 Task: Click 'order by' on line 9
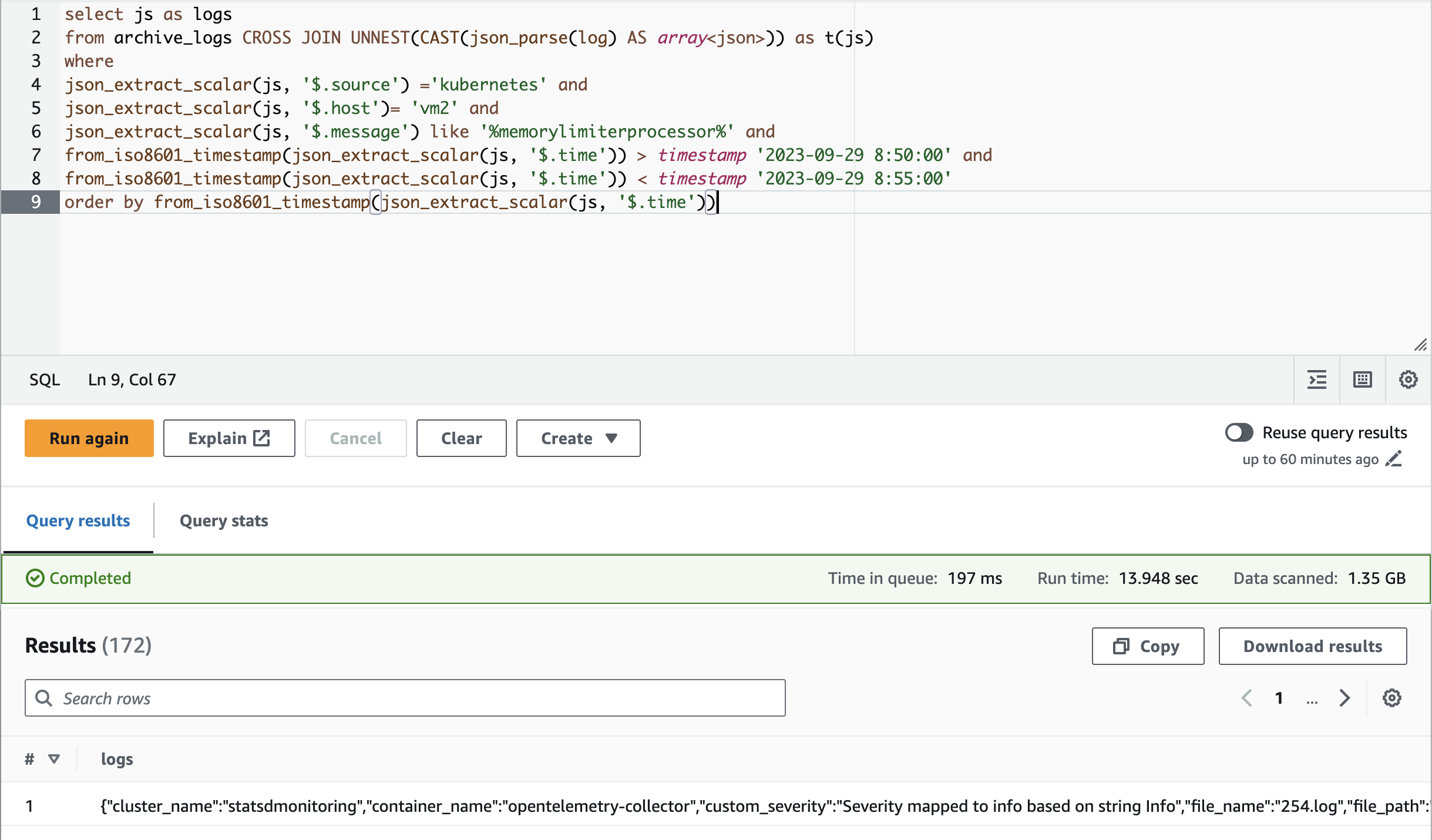click(x=104, y=202)
